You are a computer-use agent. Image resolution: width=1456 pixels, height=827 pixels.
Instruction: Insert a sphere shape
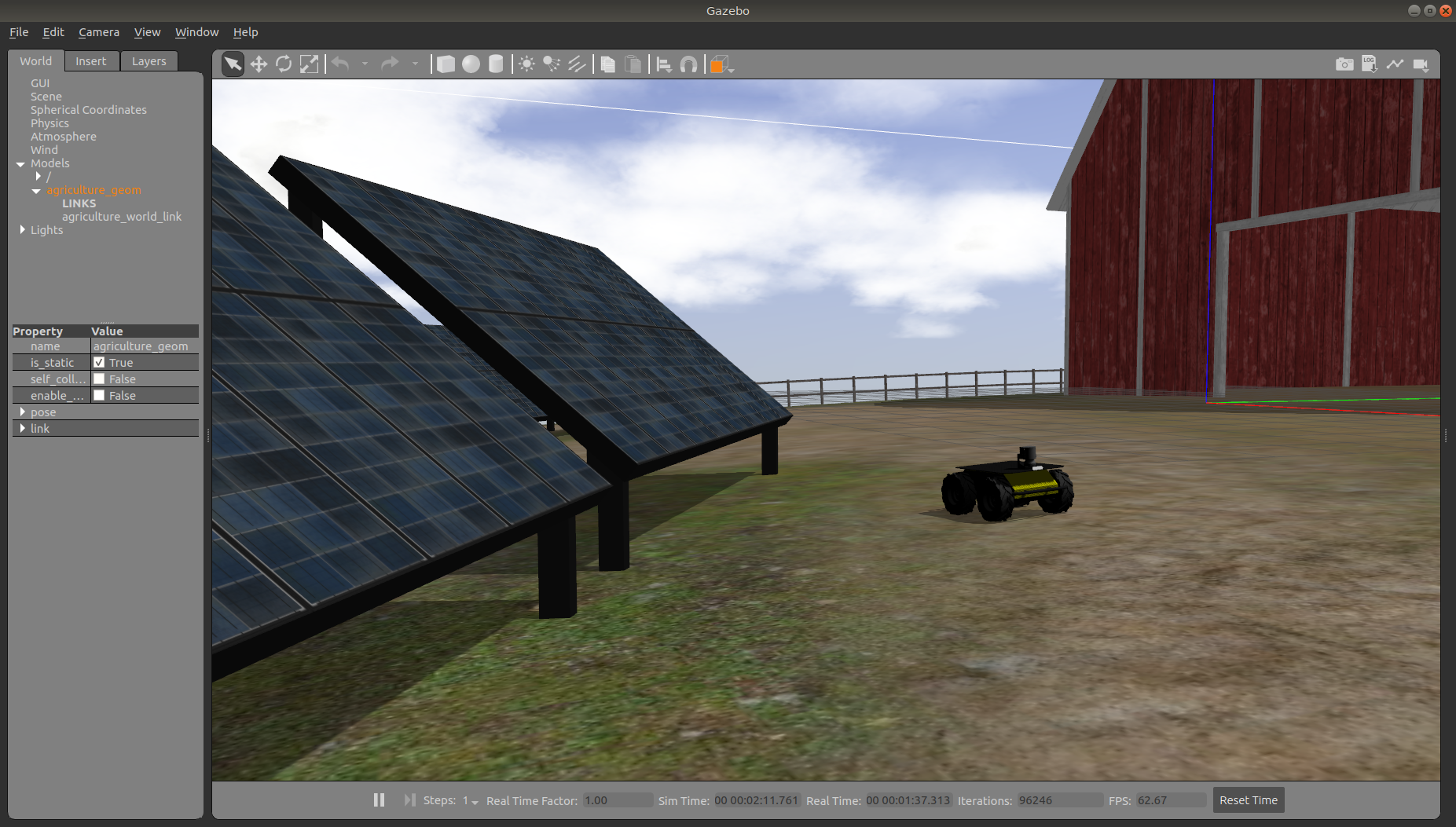pos(471,64)
